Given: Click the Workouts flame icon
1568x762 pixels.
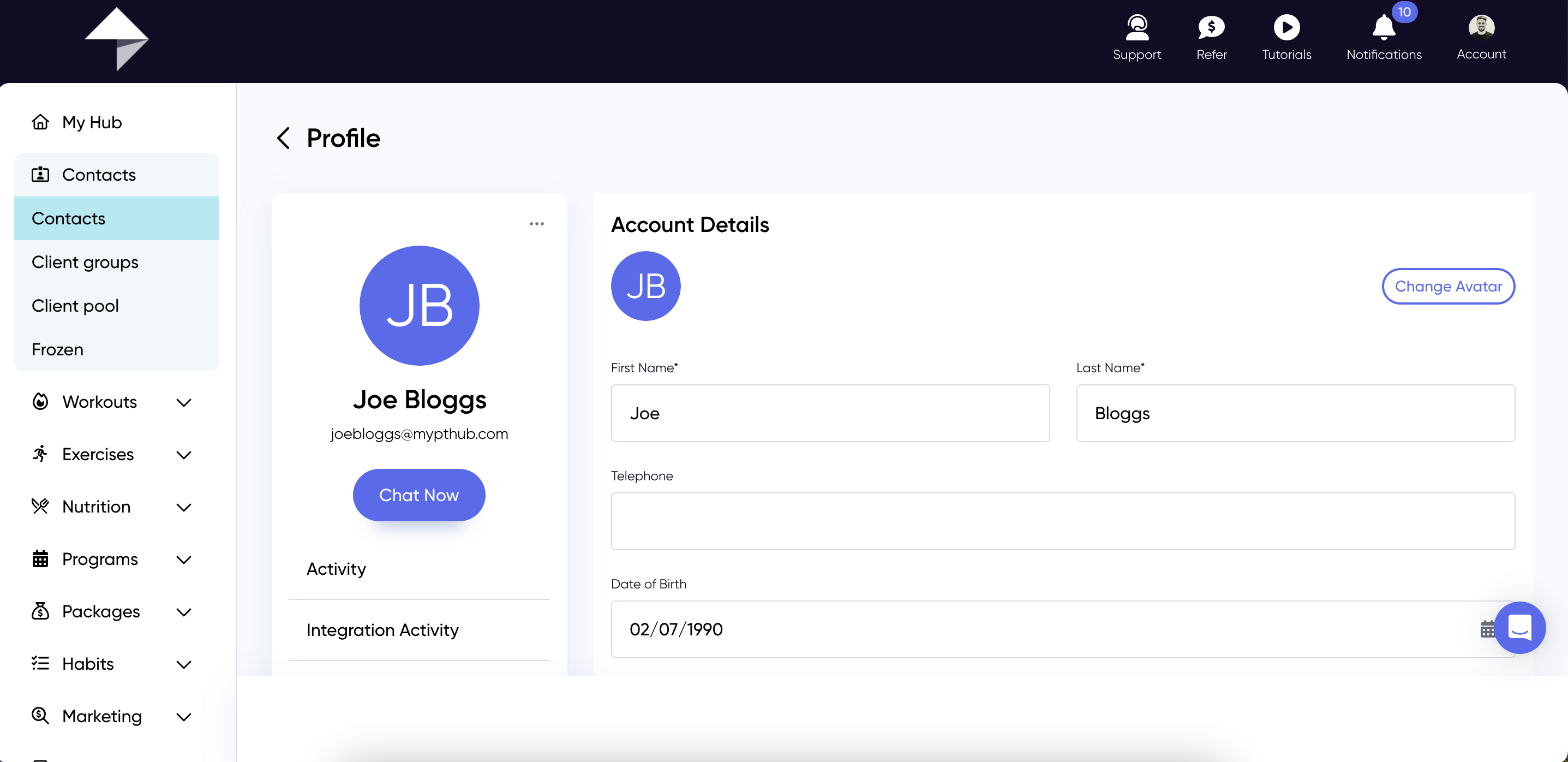Looking at the screenshot, I should (40, 402).
